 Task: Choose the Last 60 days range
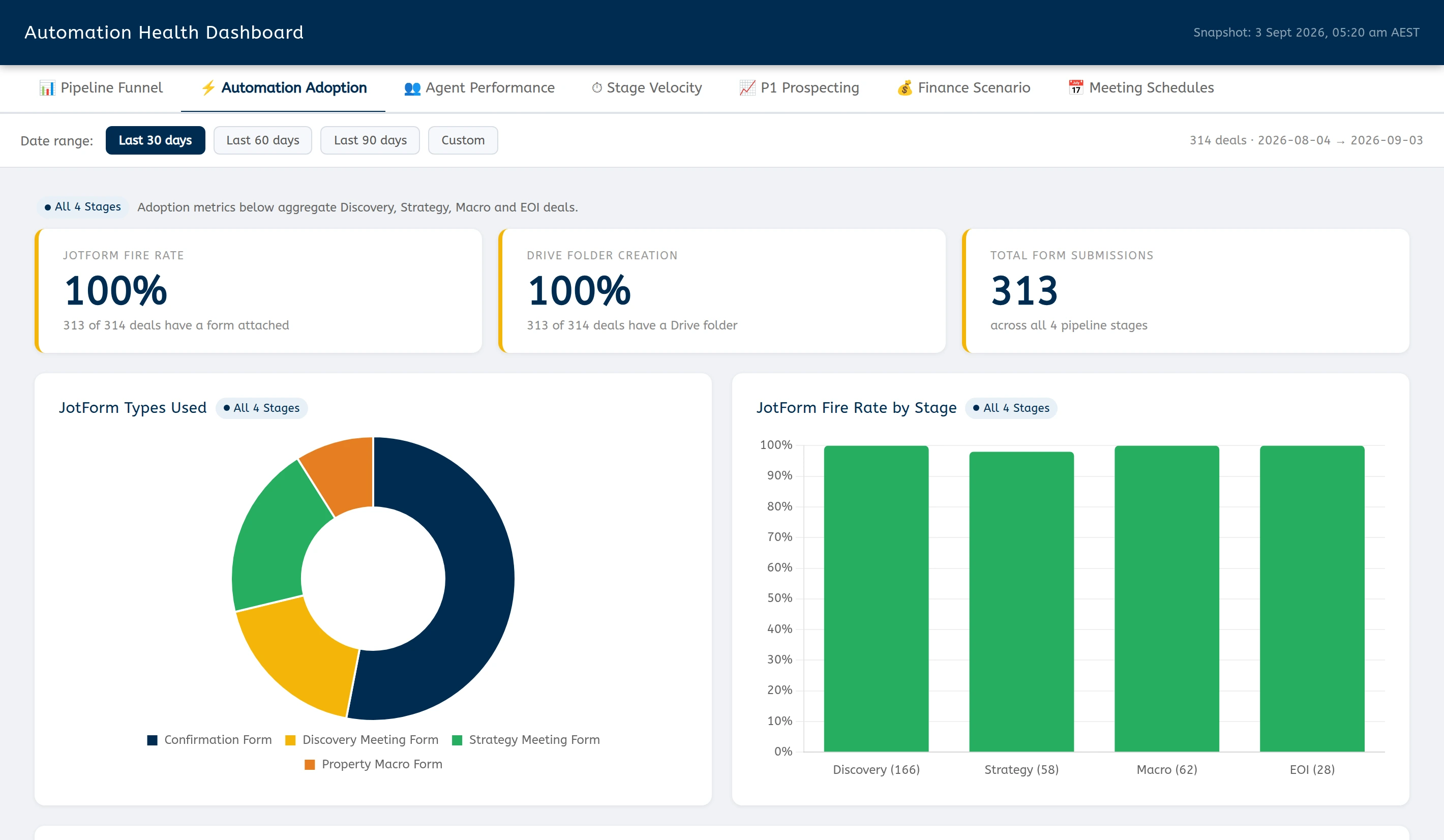click(x=262, y=140)
